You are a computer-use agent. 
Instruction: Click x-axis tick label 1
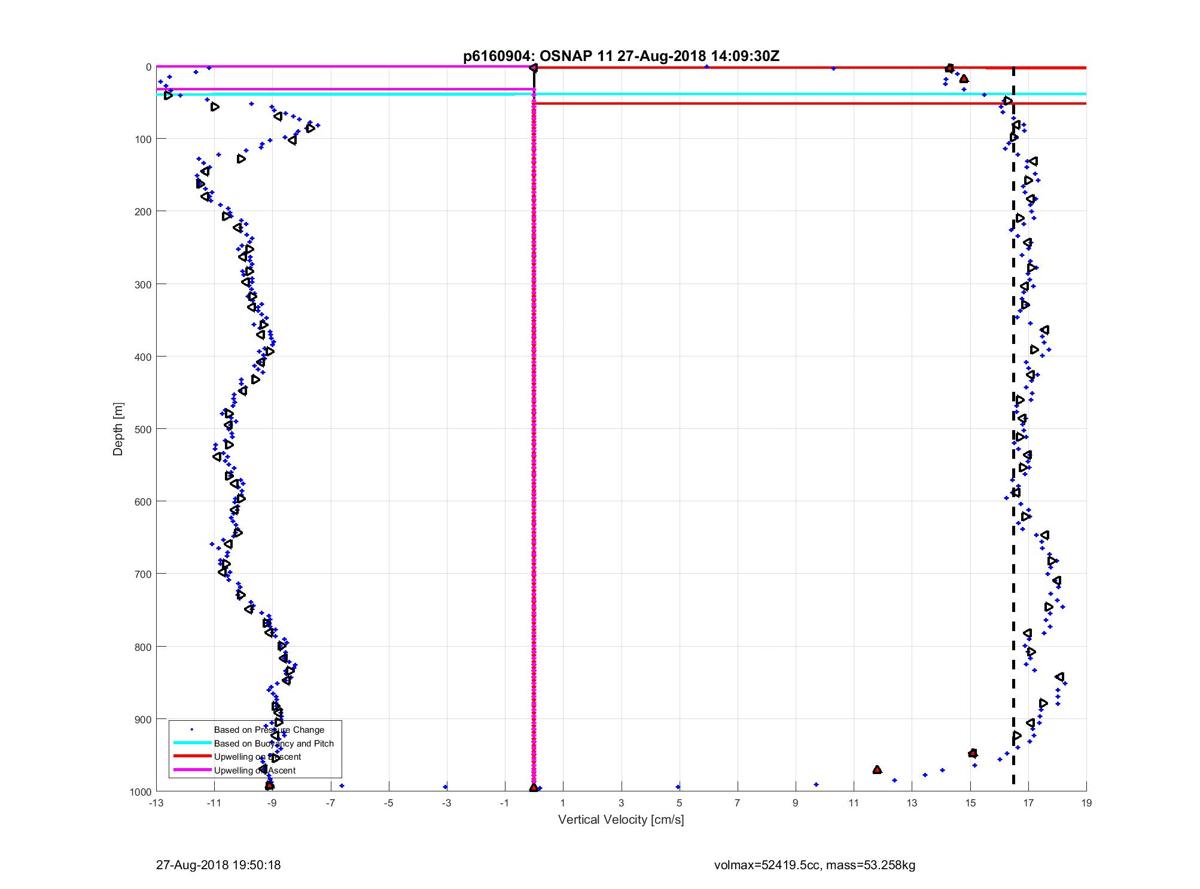tap(563, 803)
